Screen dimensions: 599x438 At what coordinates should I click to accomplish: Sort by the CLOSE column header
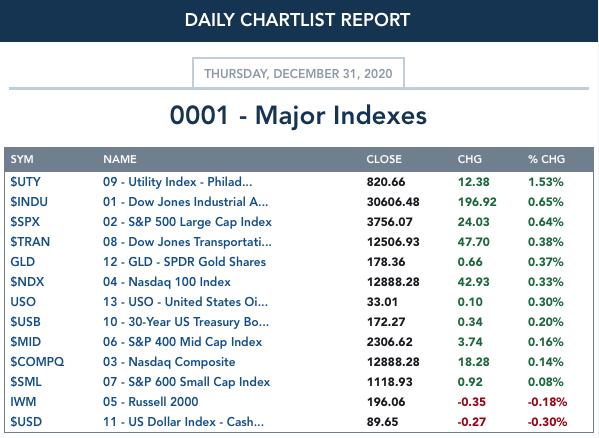[x=384, y=159]
